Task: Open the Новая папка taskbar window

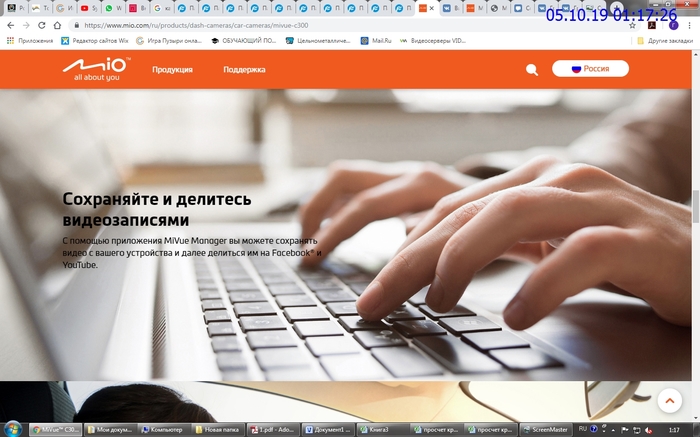Action: [x=218, y=429]
